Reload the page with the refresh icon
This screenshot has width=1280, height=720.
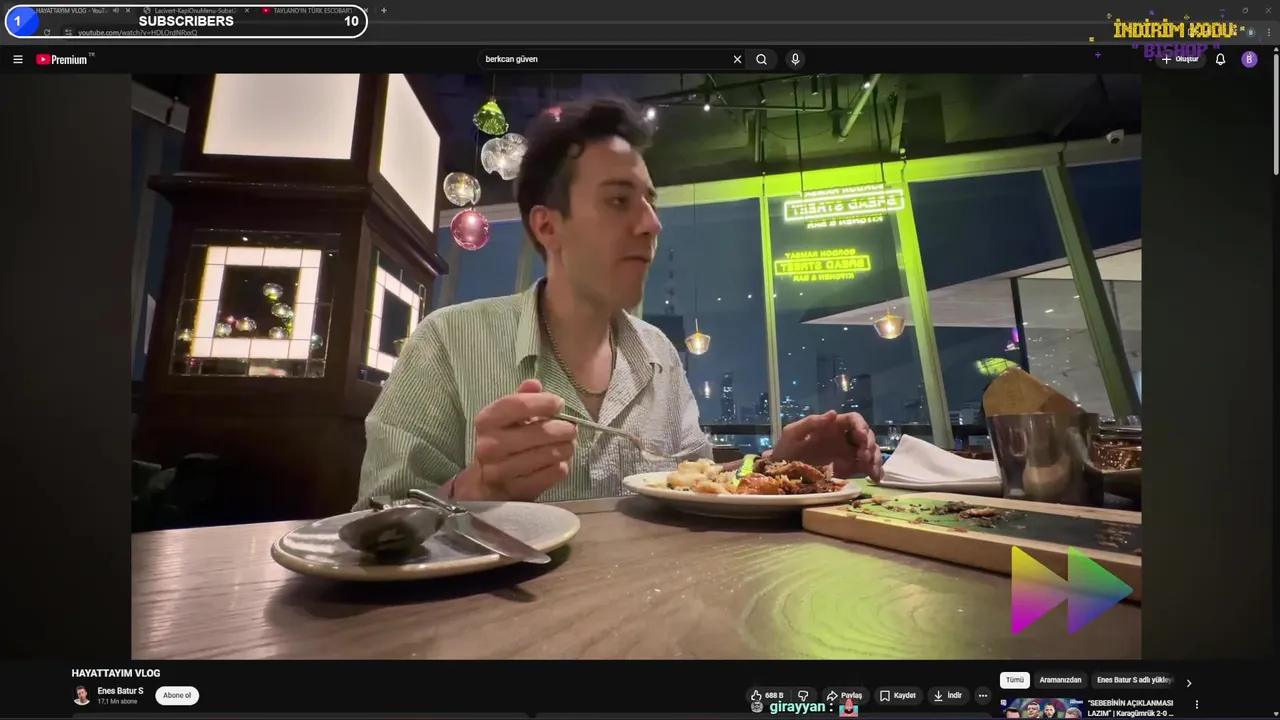(x=46, y=32)
